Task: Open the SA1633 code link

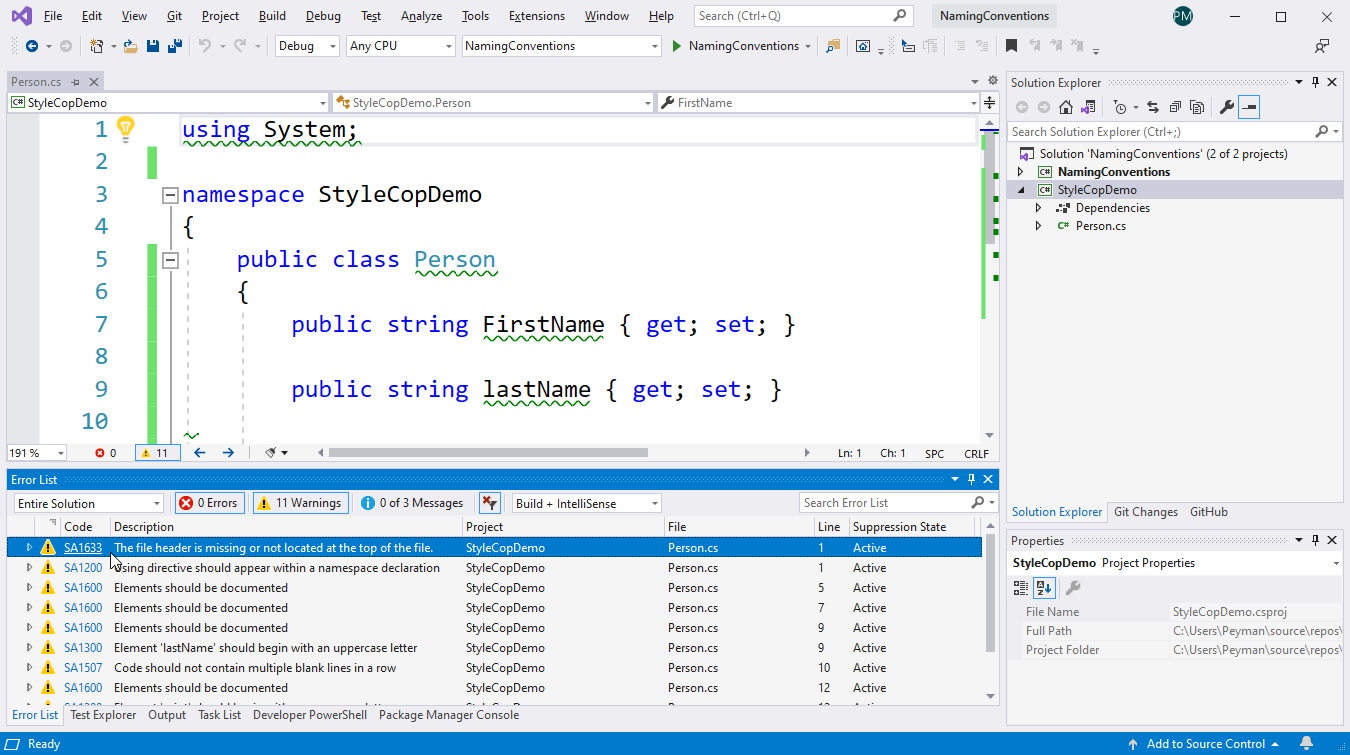Action: (x=83, y=548)
